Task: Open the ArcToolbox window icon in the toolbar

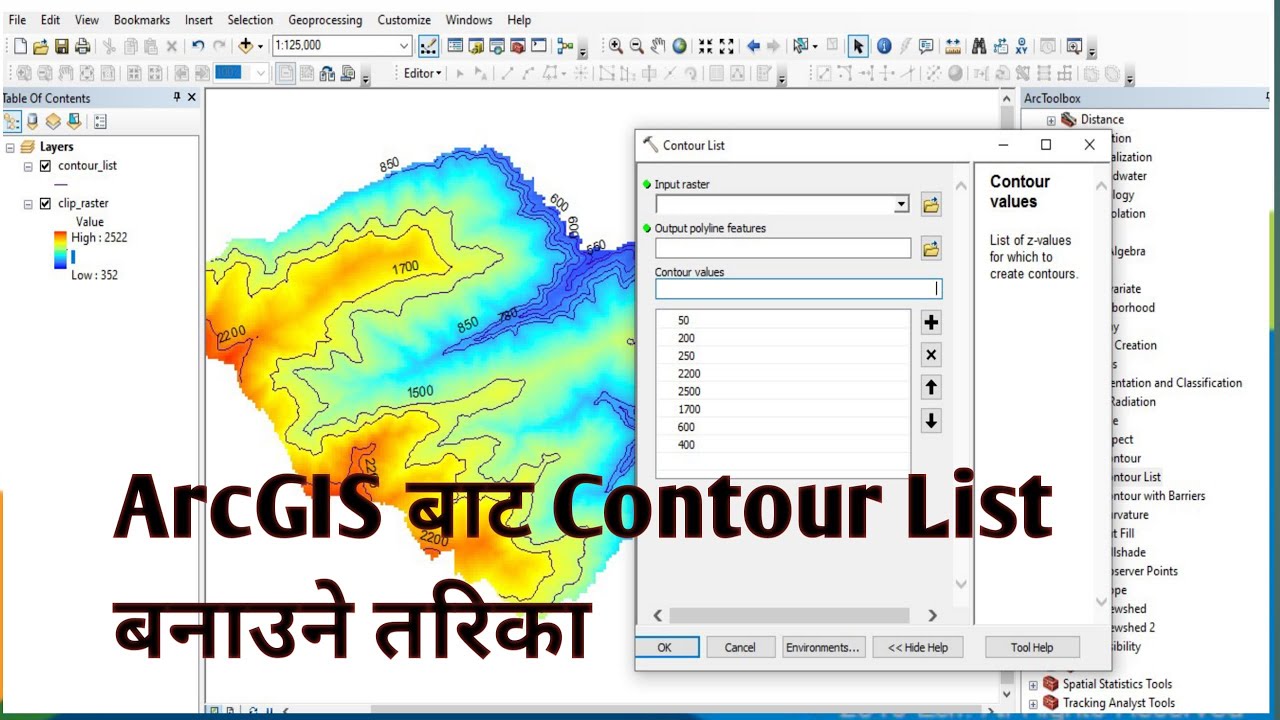Action: click(518, 46)
